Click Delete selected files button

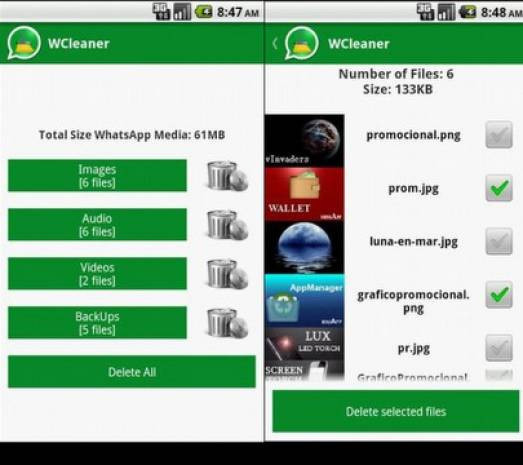tap(396, 411)
